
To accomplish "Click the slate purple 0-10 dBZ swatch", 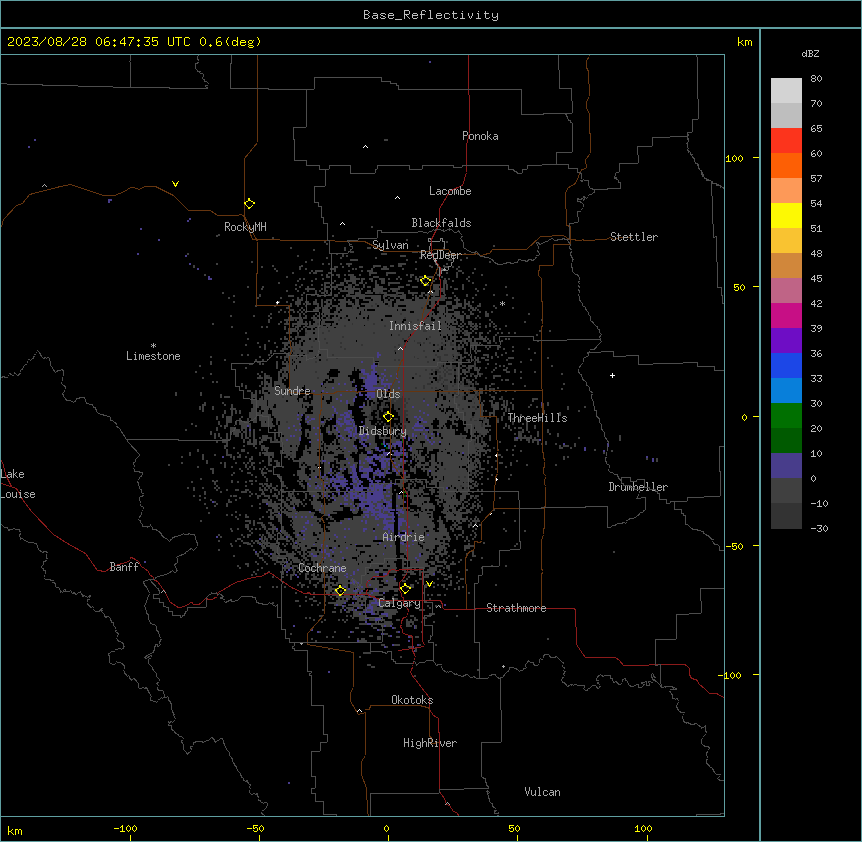I will [786, 466].
